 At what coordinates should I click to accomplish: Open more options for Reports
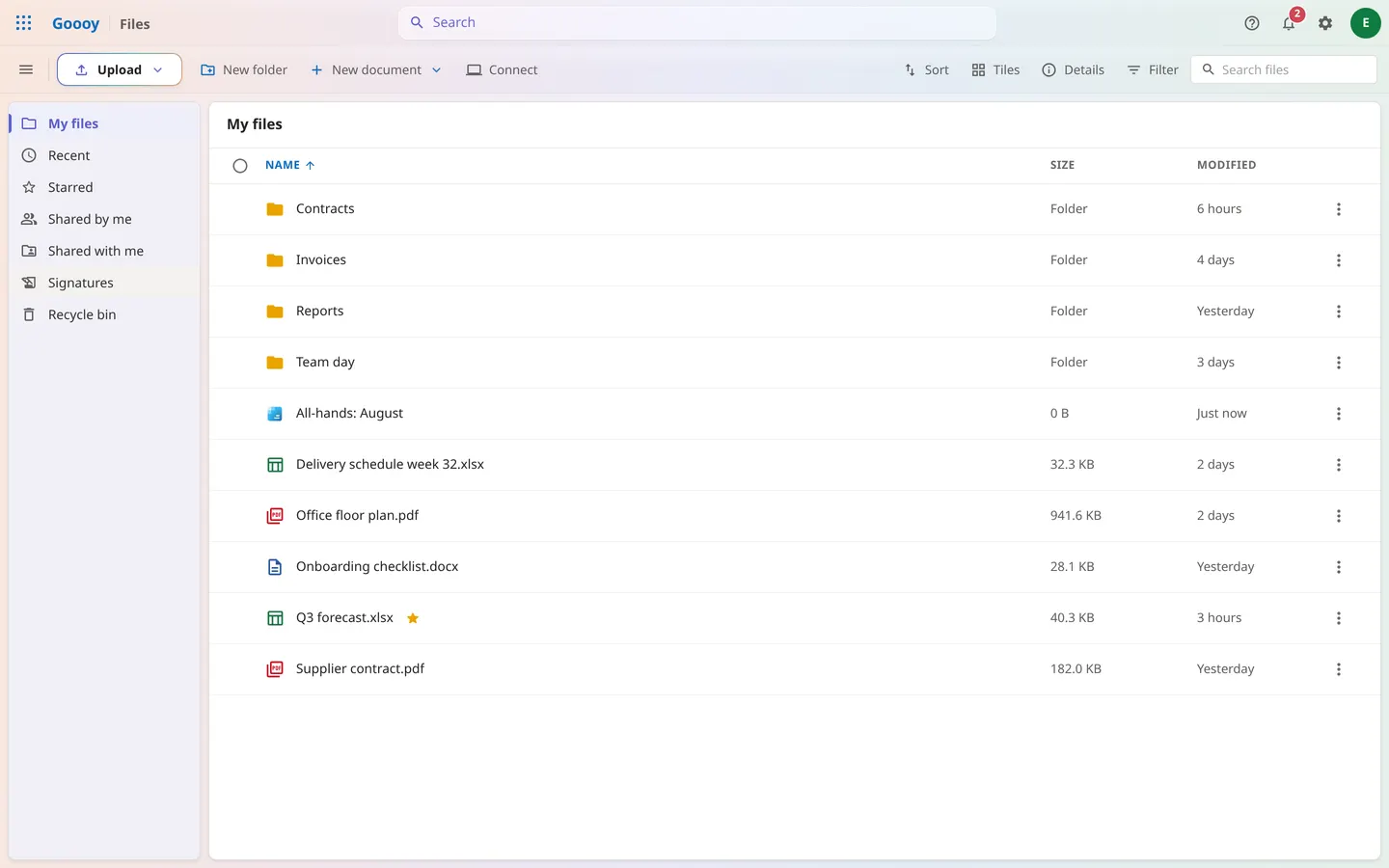click(x=1338, y=312)
